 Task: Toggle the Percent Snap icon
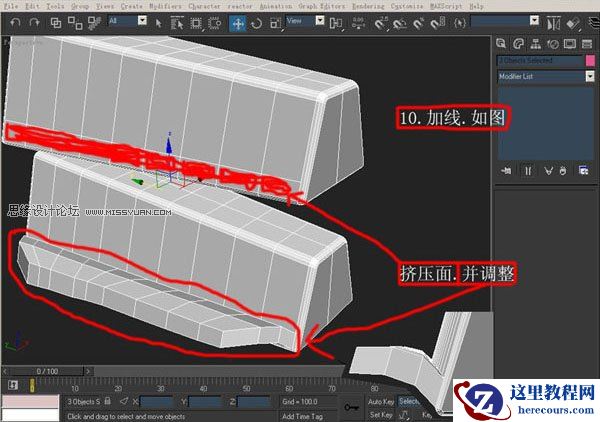pyautogui.click(x=419, y=23)
